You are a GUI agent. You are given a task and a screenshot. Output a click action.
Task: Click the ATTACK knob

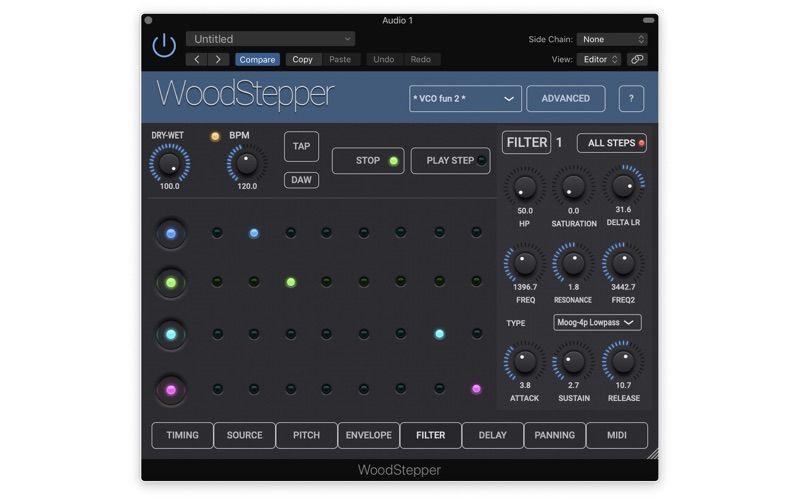pyautogui.click(x=524, y=362)
